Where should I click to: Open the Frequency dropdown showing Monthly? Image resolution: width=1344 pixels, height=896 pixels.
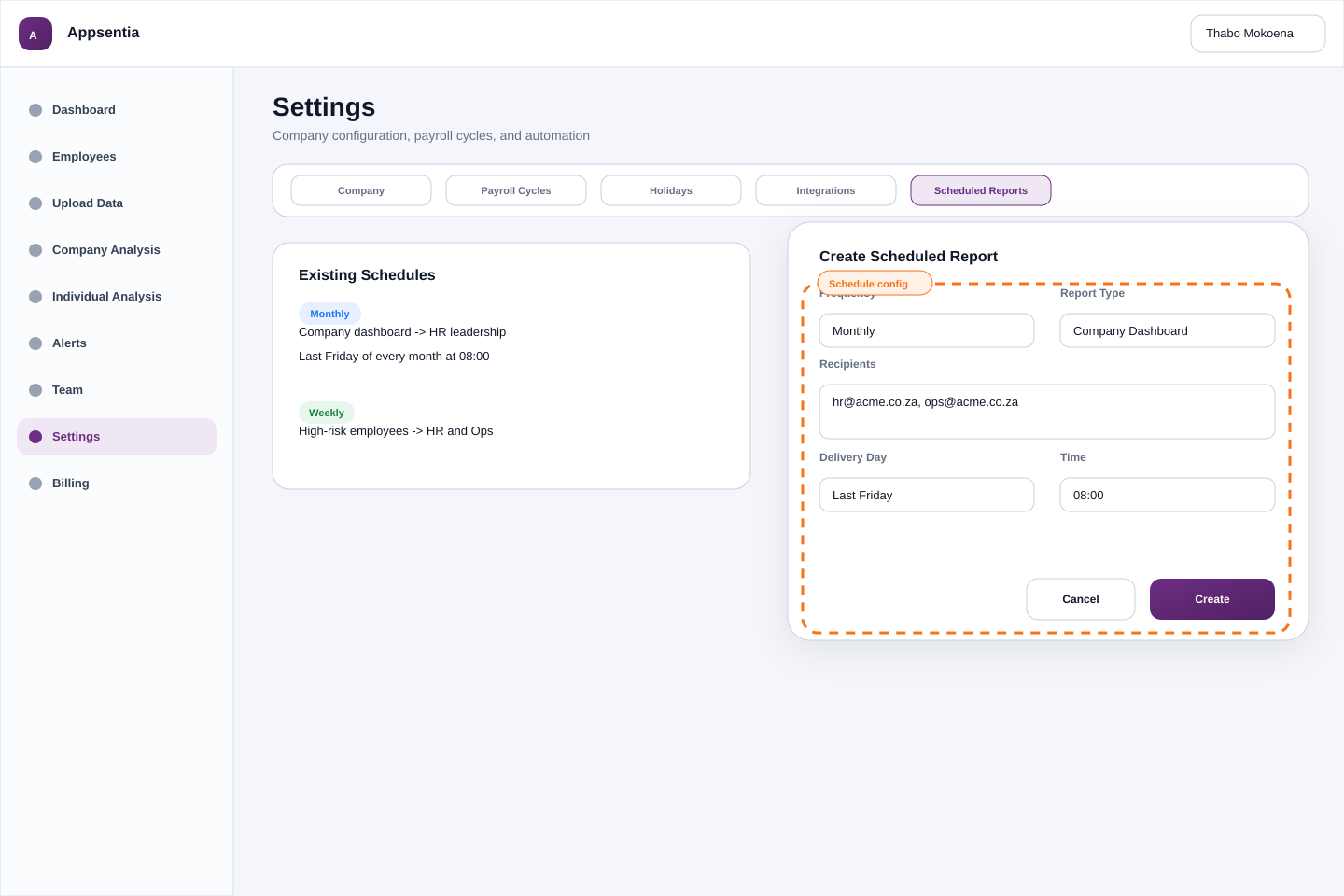927,330
